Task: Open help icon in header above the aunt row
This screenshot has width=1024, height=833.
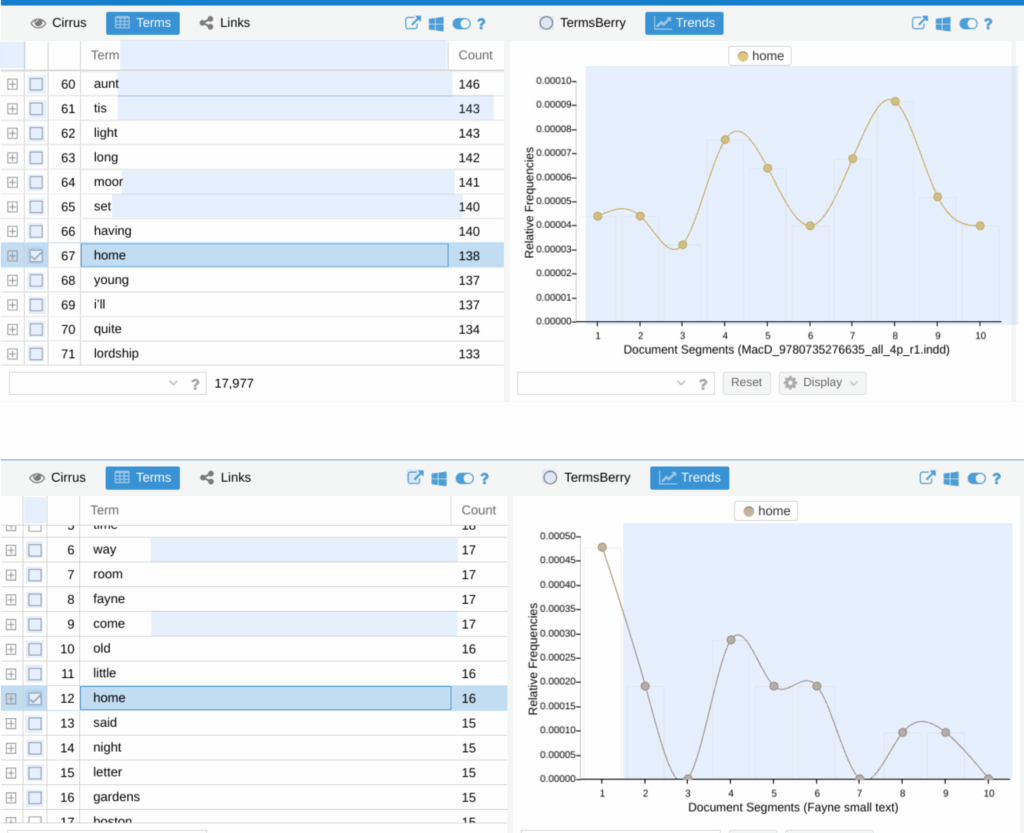Action: [481, 23]
